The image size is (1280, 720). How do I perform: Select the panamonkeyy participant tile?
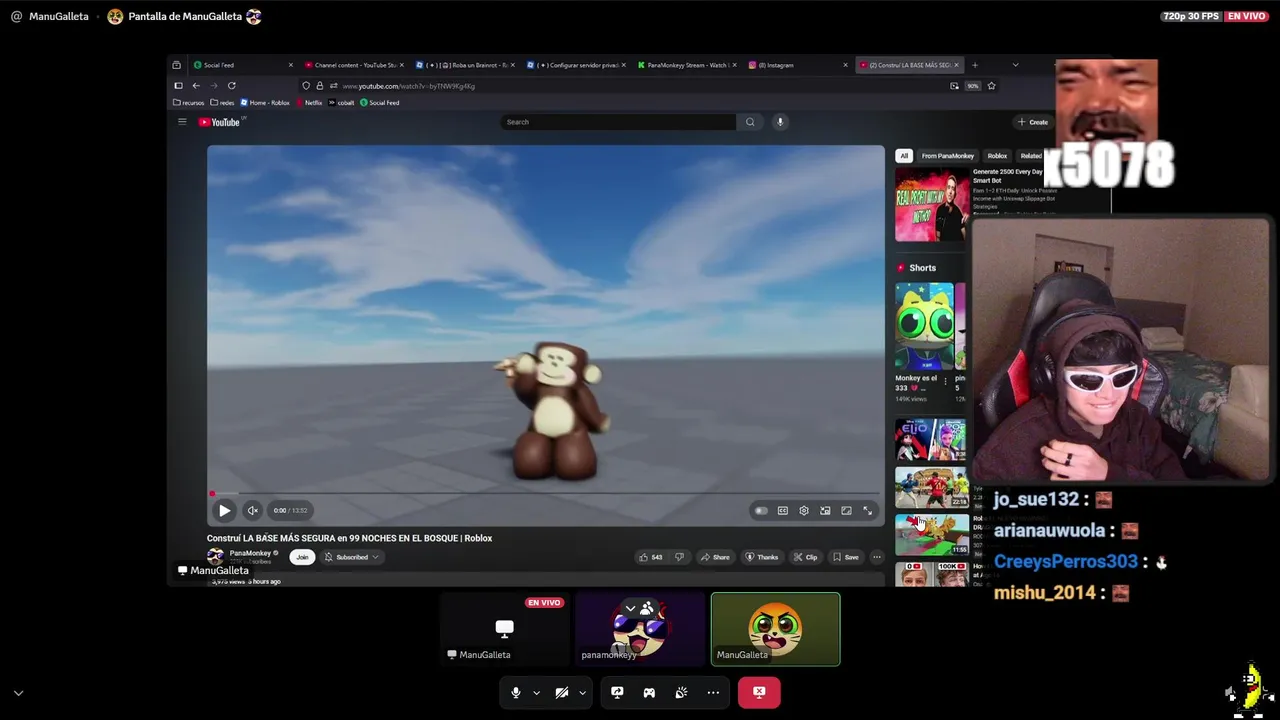coord(640,629)
